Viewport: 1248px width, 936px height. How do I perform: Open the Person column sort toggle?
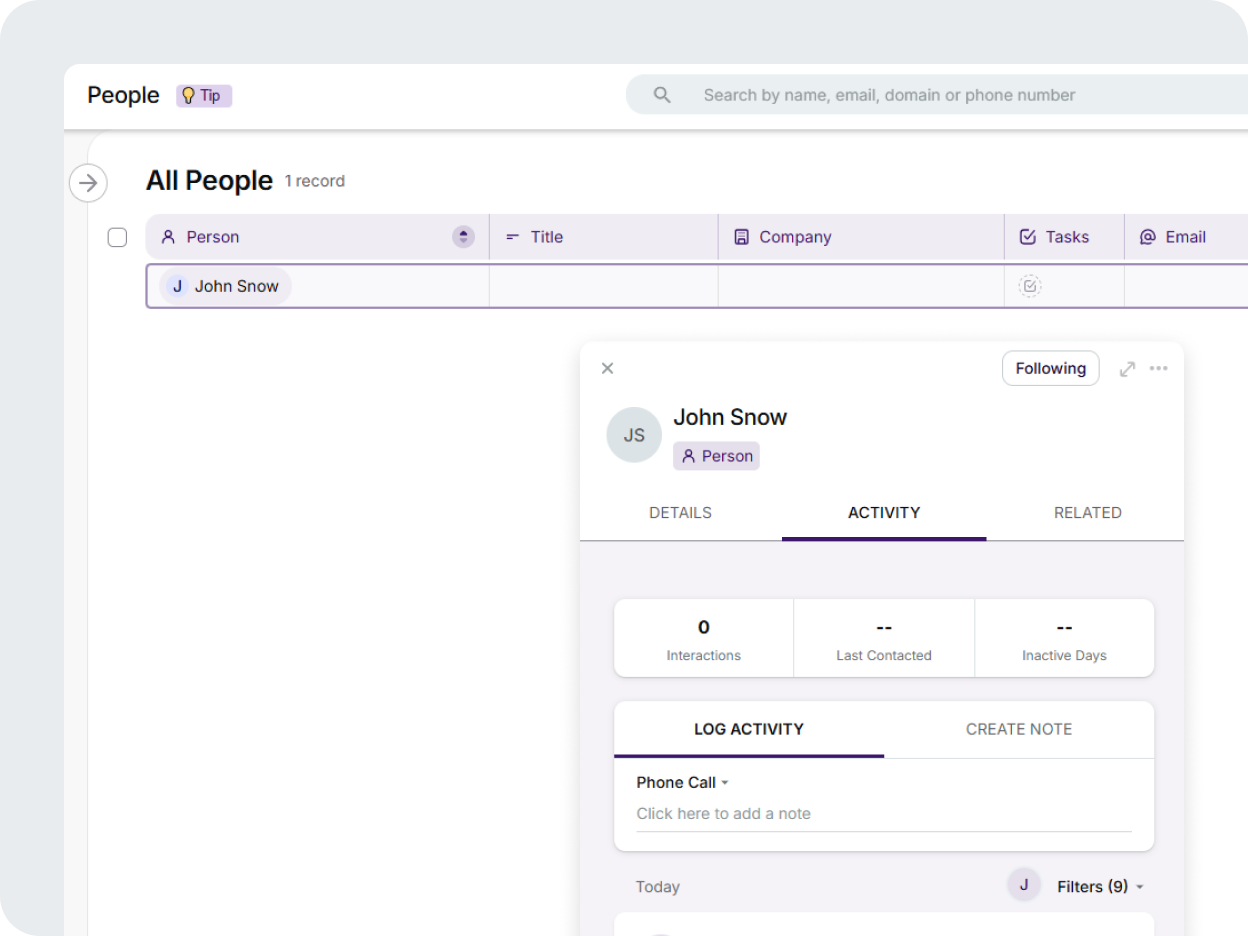point(463,237)
